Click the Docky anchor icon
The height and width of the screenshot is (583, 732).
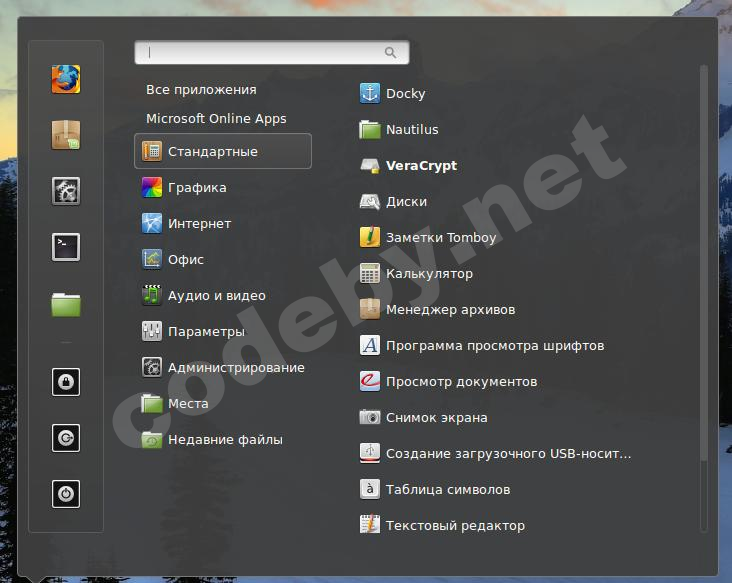(x=370, y=93)
